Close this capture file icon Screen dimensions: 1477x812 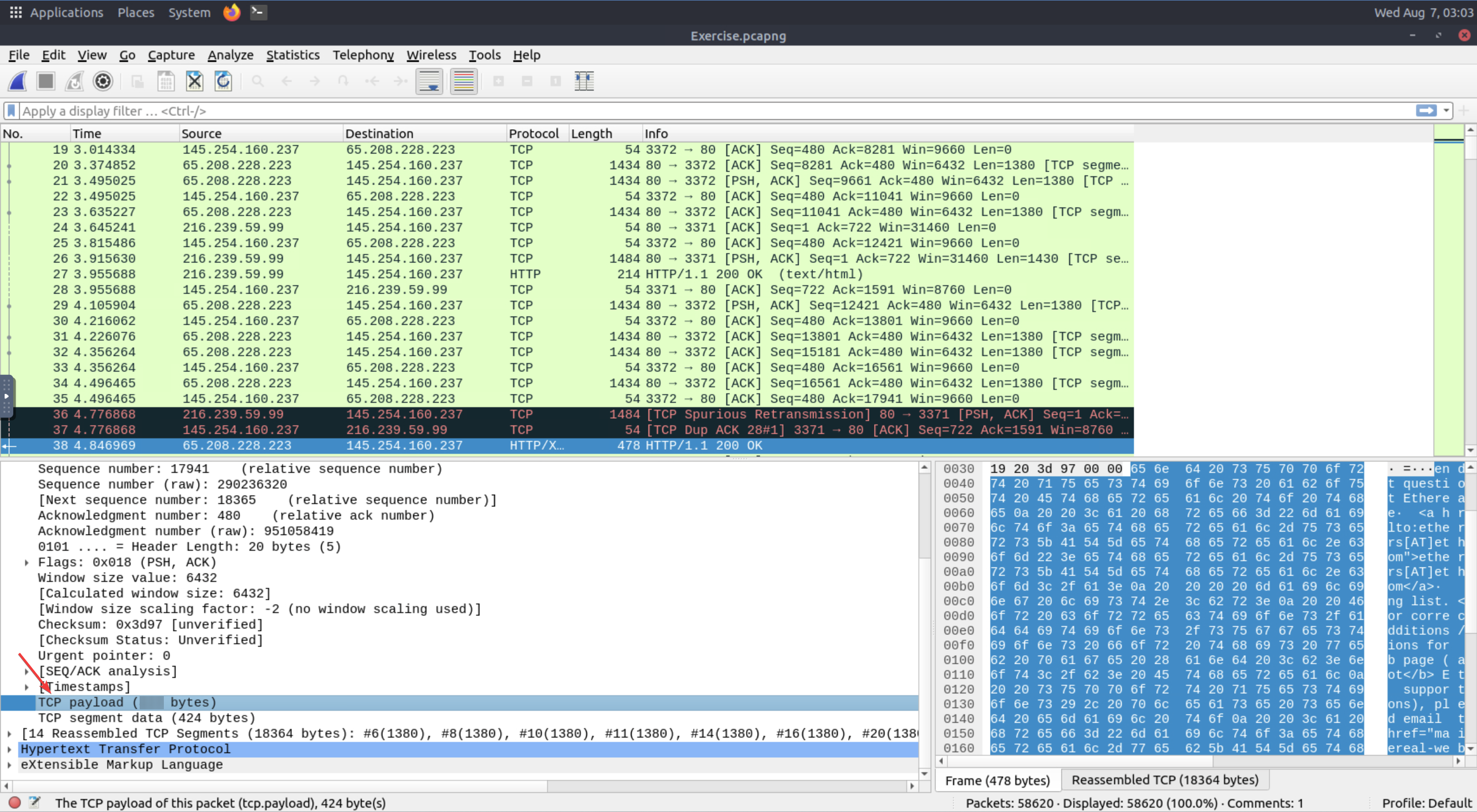pyautogui.click(x=194, y=81)
